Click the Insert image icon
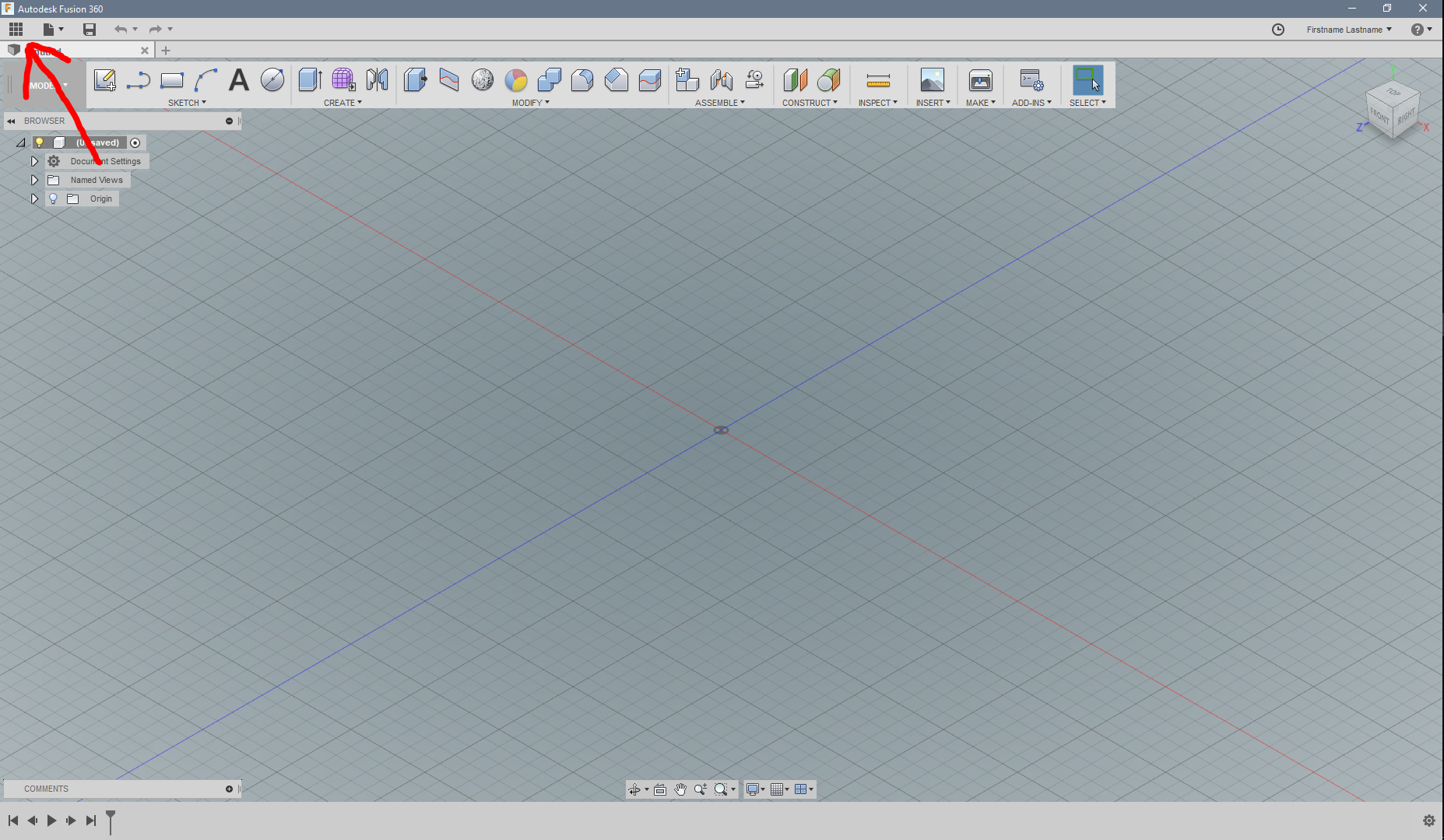Screen dimensions: 1444x840 [x=932, y=80]
